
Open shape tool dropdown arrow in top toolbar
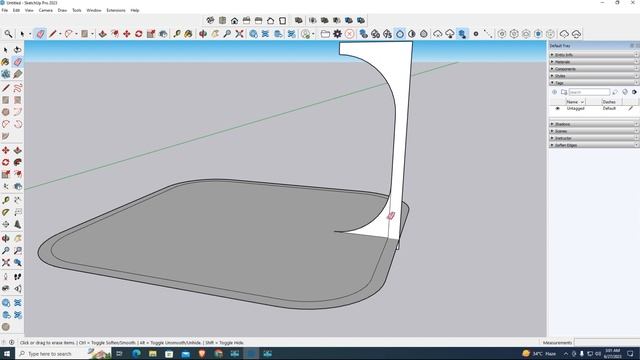(92, 34)
